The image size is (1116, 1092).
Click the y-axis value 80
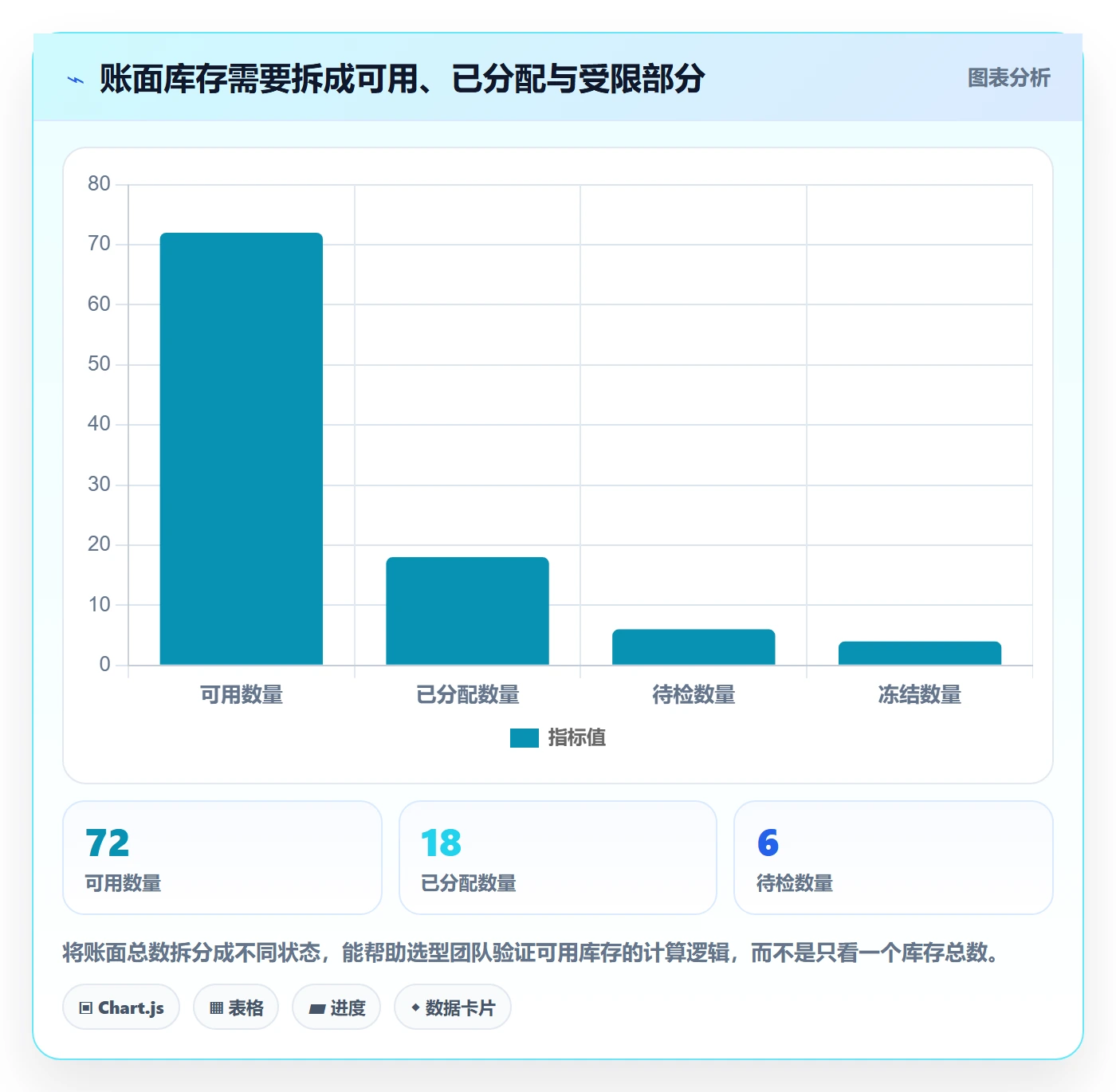point(99,184)
